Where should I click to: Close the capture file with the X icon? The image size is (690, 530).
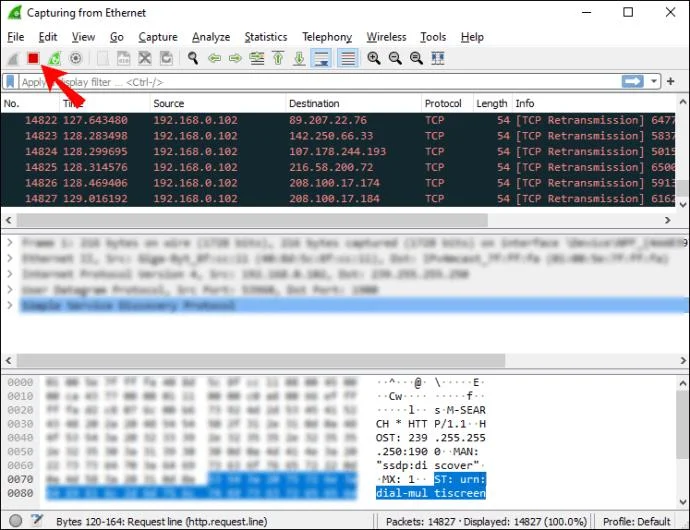[x=145, y=58]
